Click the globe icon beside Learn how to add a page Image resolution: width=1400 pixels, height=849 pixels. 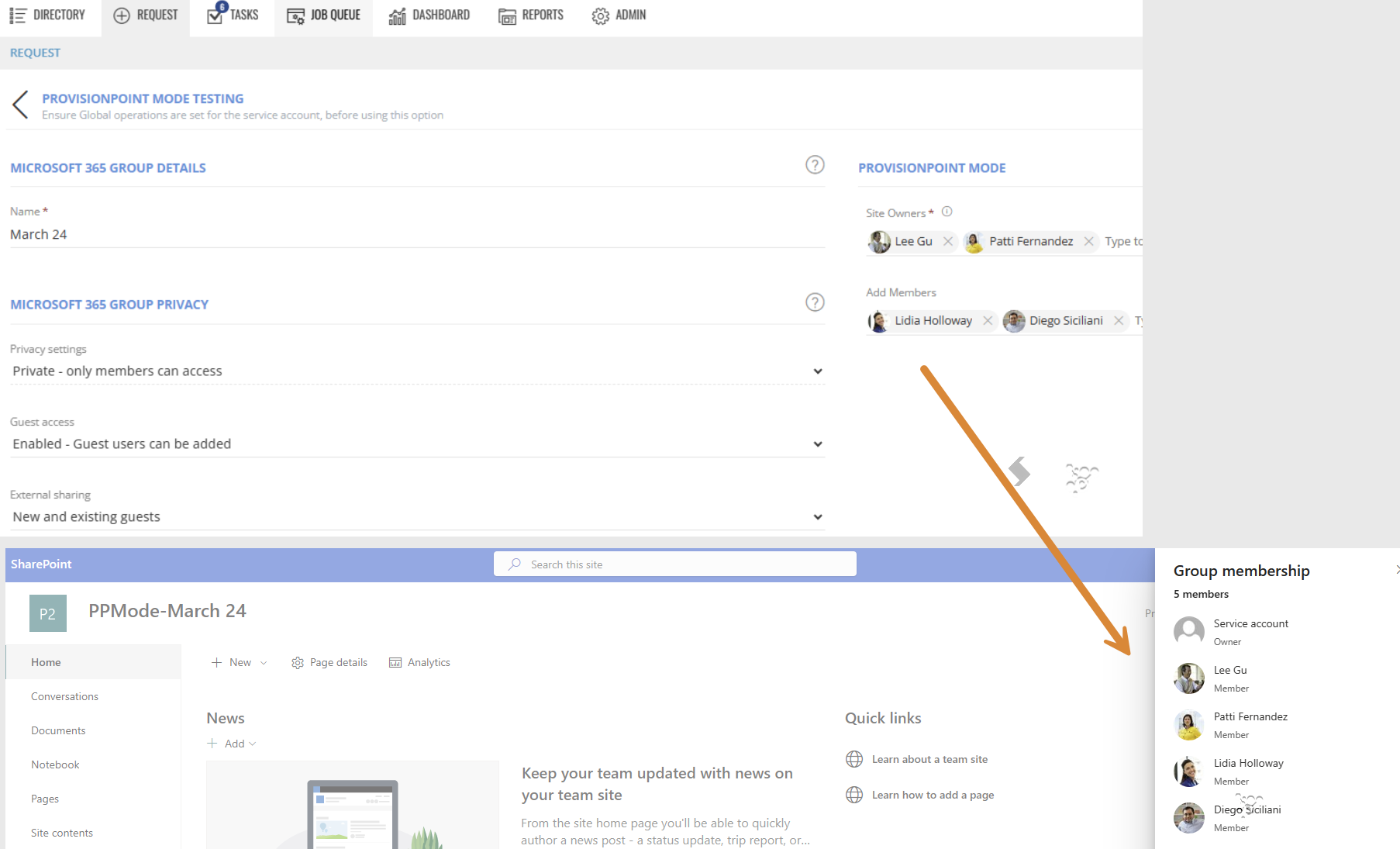pos(854,795)
